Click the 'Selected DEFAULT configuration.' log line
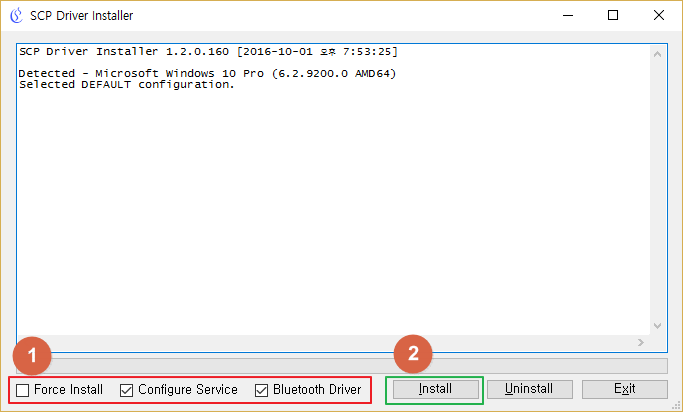Screen dimensions: 683x412 (127, 84)
